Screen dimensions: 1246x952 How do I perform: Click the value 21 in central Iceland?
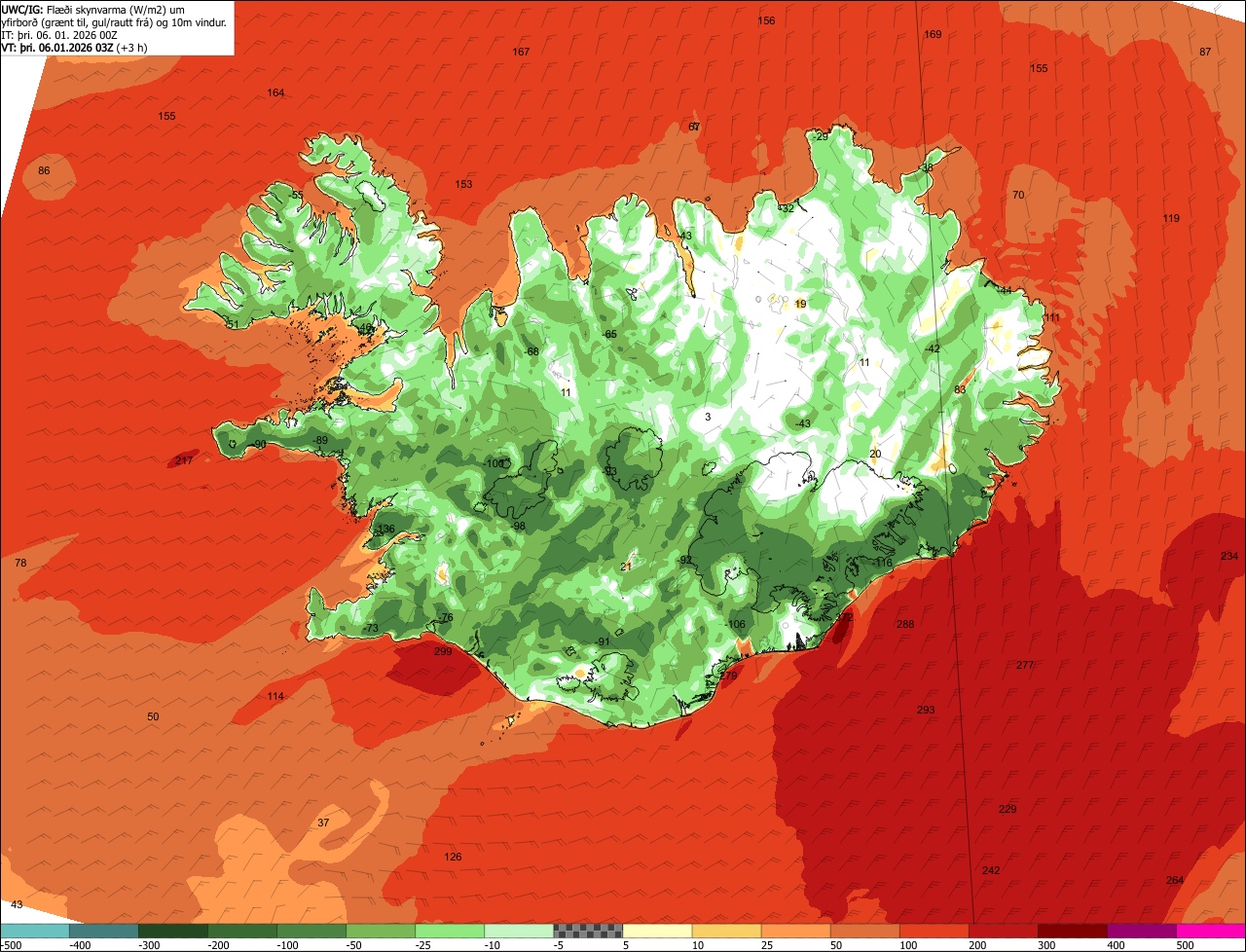(x=626, y=567)
